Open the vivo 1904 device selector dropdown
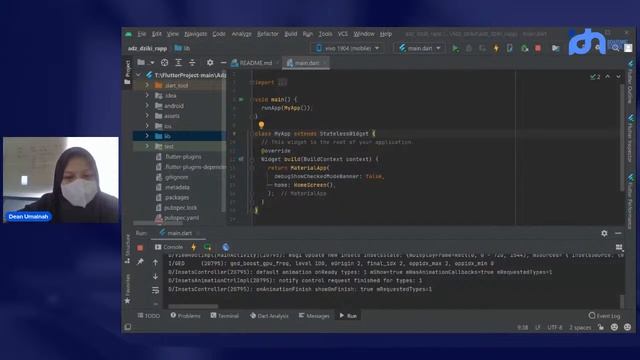Screen dimensions: 640x360 click(348, 48)
